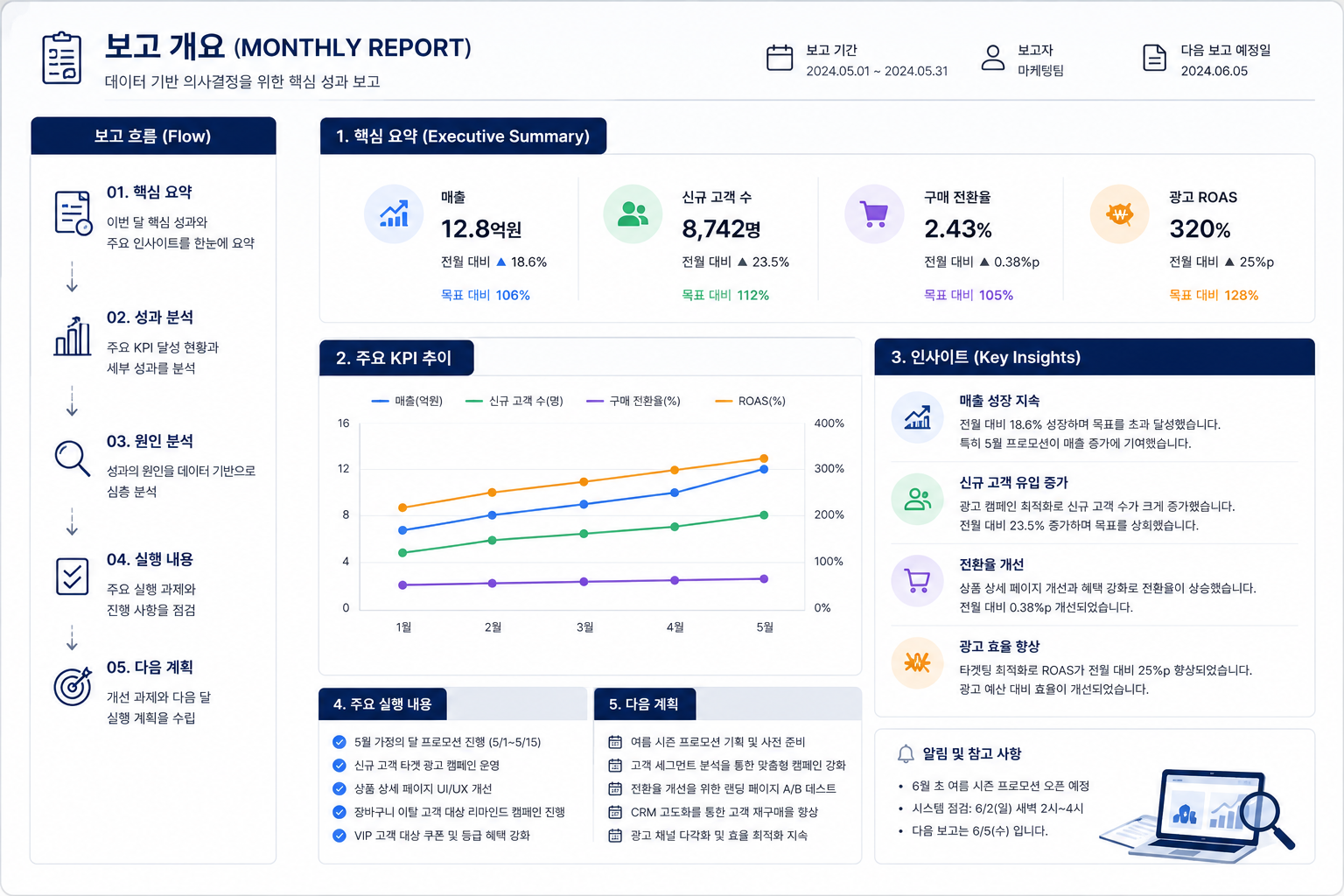The width and height of the screenshot is (1344, 896).
Task: Click the 신규 고객 수(명) green legend entry
Action: 514,401
